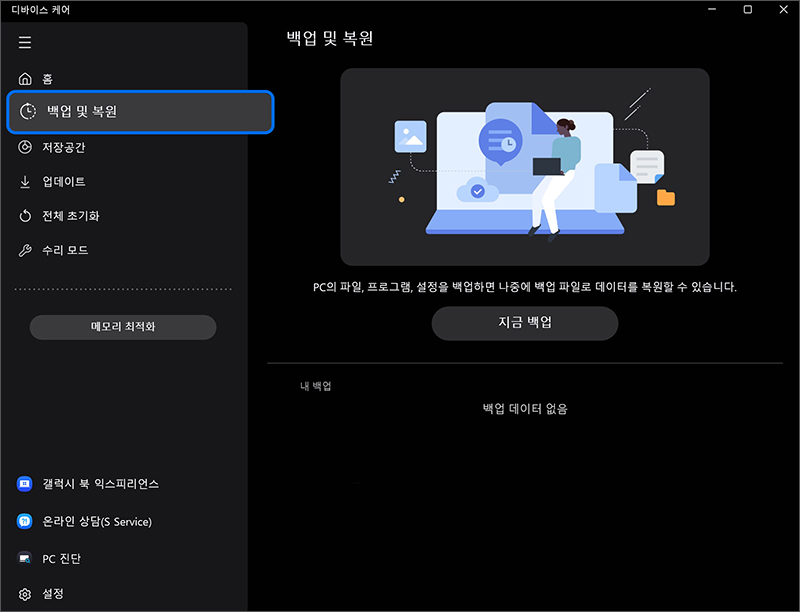Select the 백업 및 복원 clock icon
Viewport: 800px width, 612px height.
pyautogui.click(x=24, y=112)
